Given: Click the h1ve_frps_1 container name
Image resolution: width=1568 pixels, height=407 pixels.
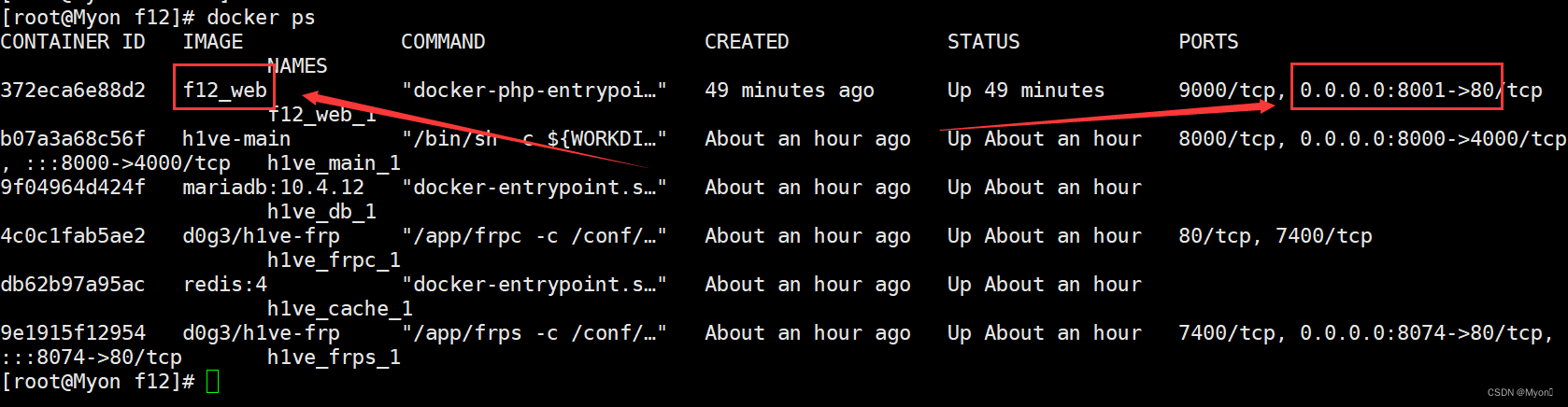Looking at the screenshot, I should pyautogui.click(x=335, y=357).
